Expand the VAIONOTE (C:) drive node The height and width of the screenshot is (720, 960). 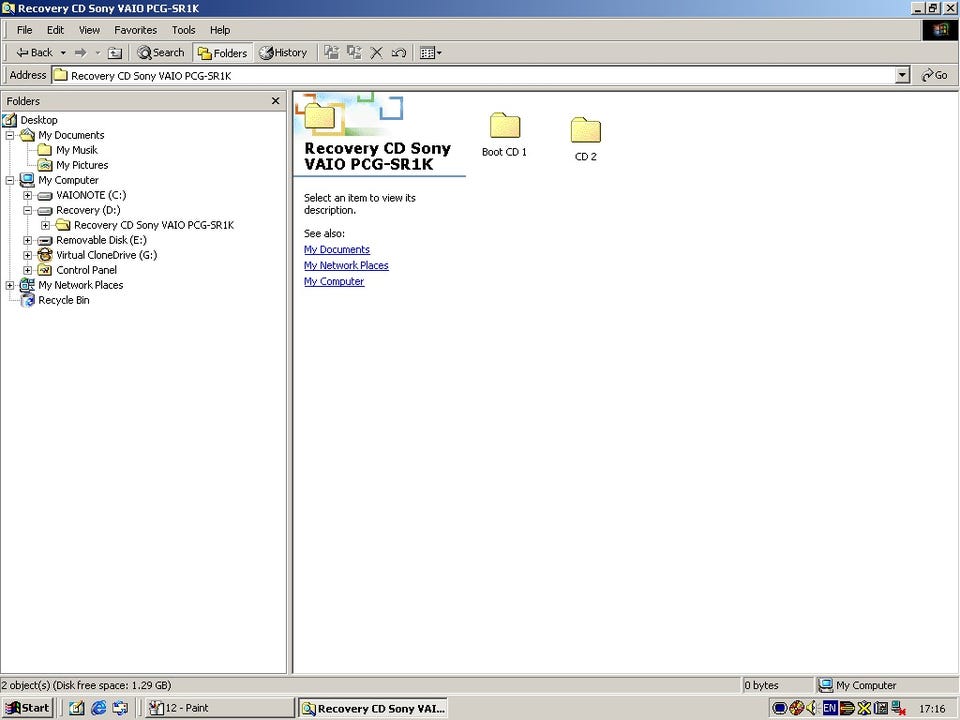28,195
